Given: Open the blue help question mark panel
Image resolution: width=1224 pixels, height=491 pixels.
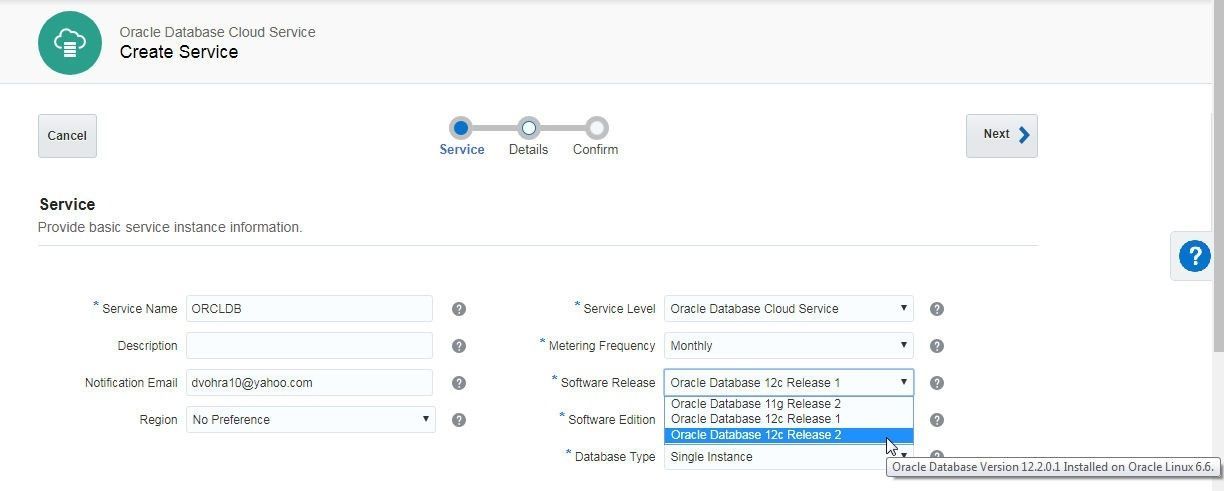Looking at the screenshot, I should pos(1194,256).
